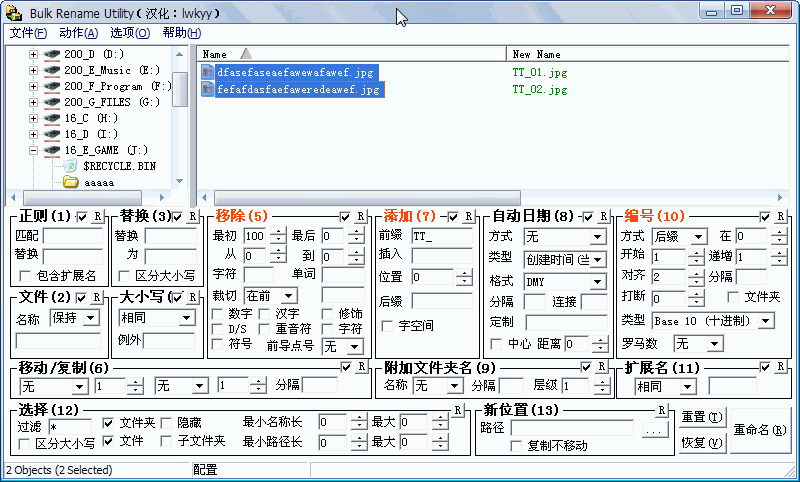
Task: Click the 过滤 filter input field
Action: click(70, 426)
